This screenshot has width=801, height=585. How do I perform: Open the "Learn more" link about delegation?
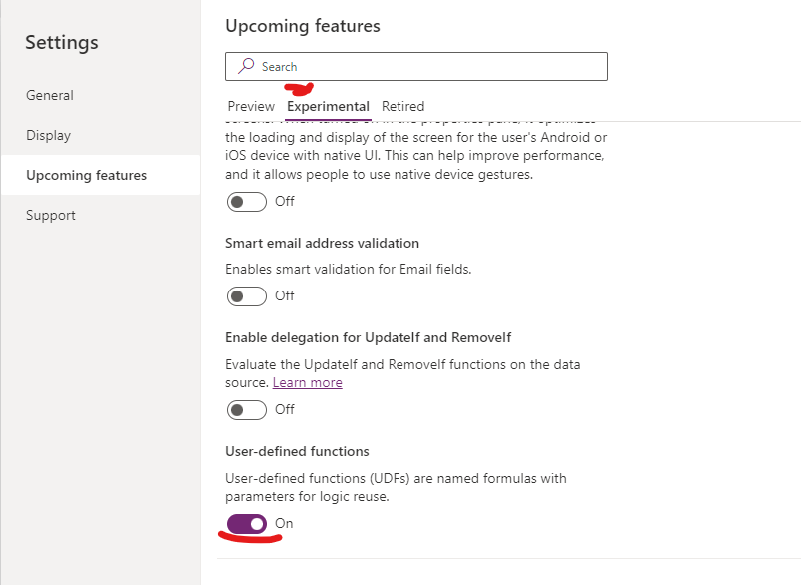click(x=307, y=382)
